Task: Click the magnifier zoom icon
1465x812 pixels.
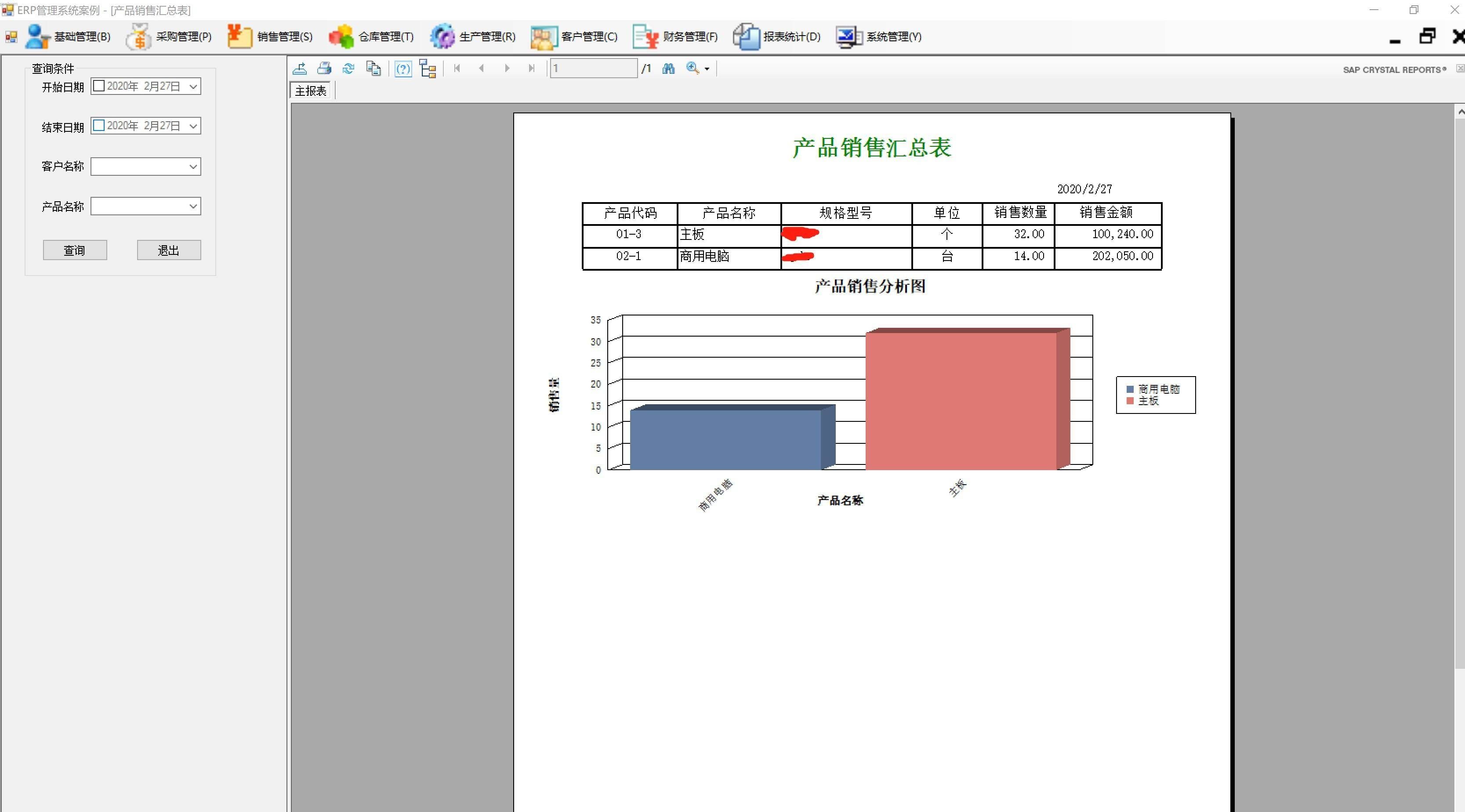Action: click(x=692, y=69)
